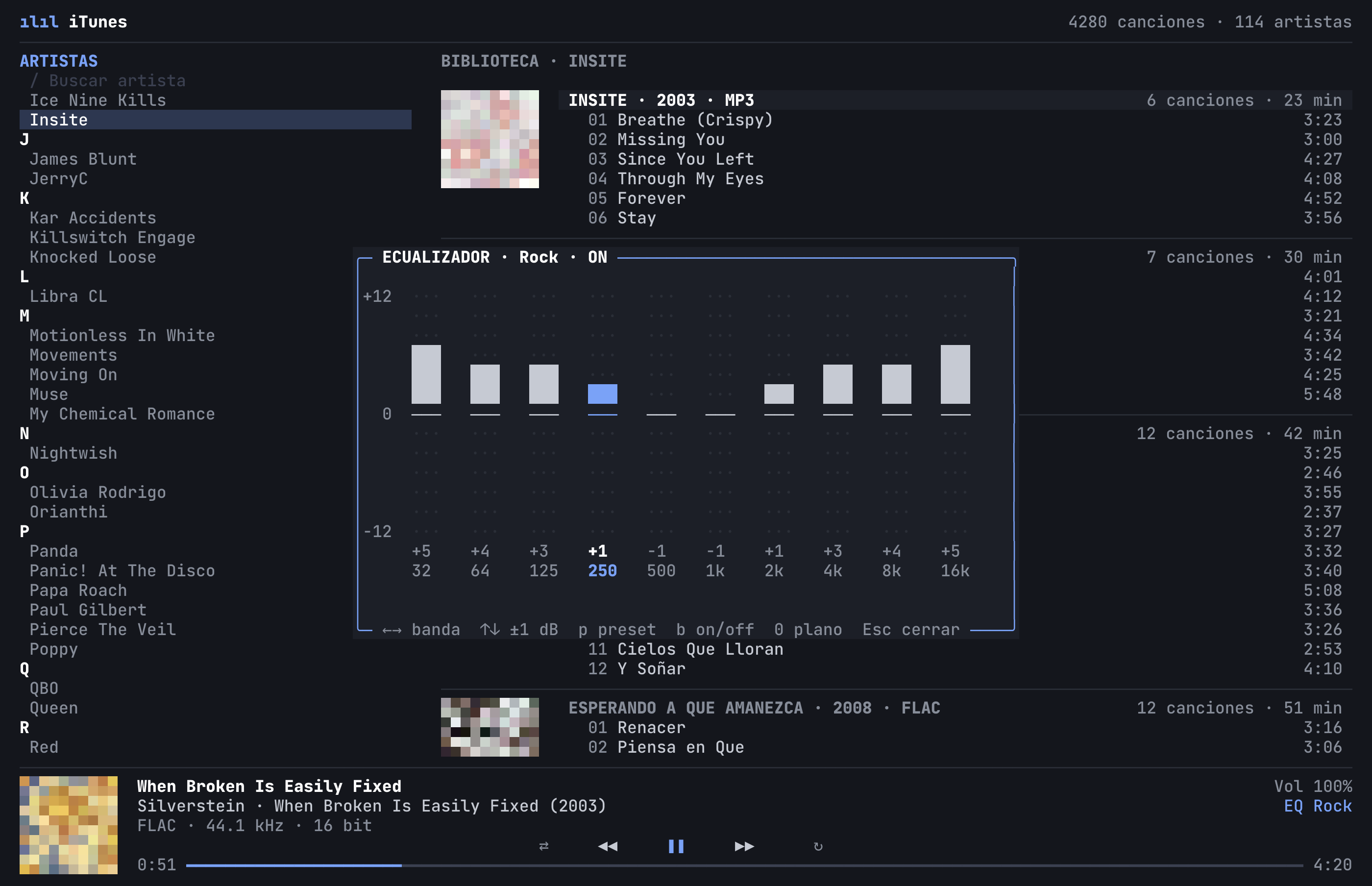The width and height of the screenshot is (1372, 886).
Task: Click the Vol 100% volume indicator
Action: tap(1313, 787)
